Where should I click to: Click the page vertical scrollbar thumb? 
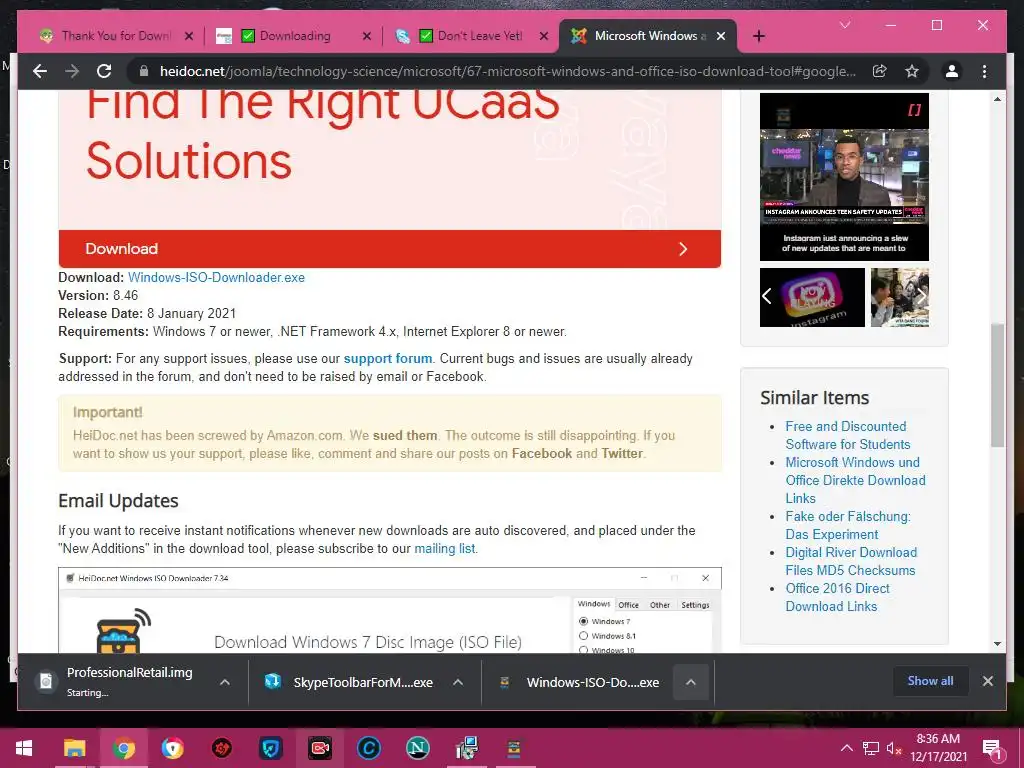pyautogui.click(x=997, y=385)
